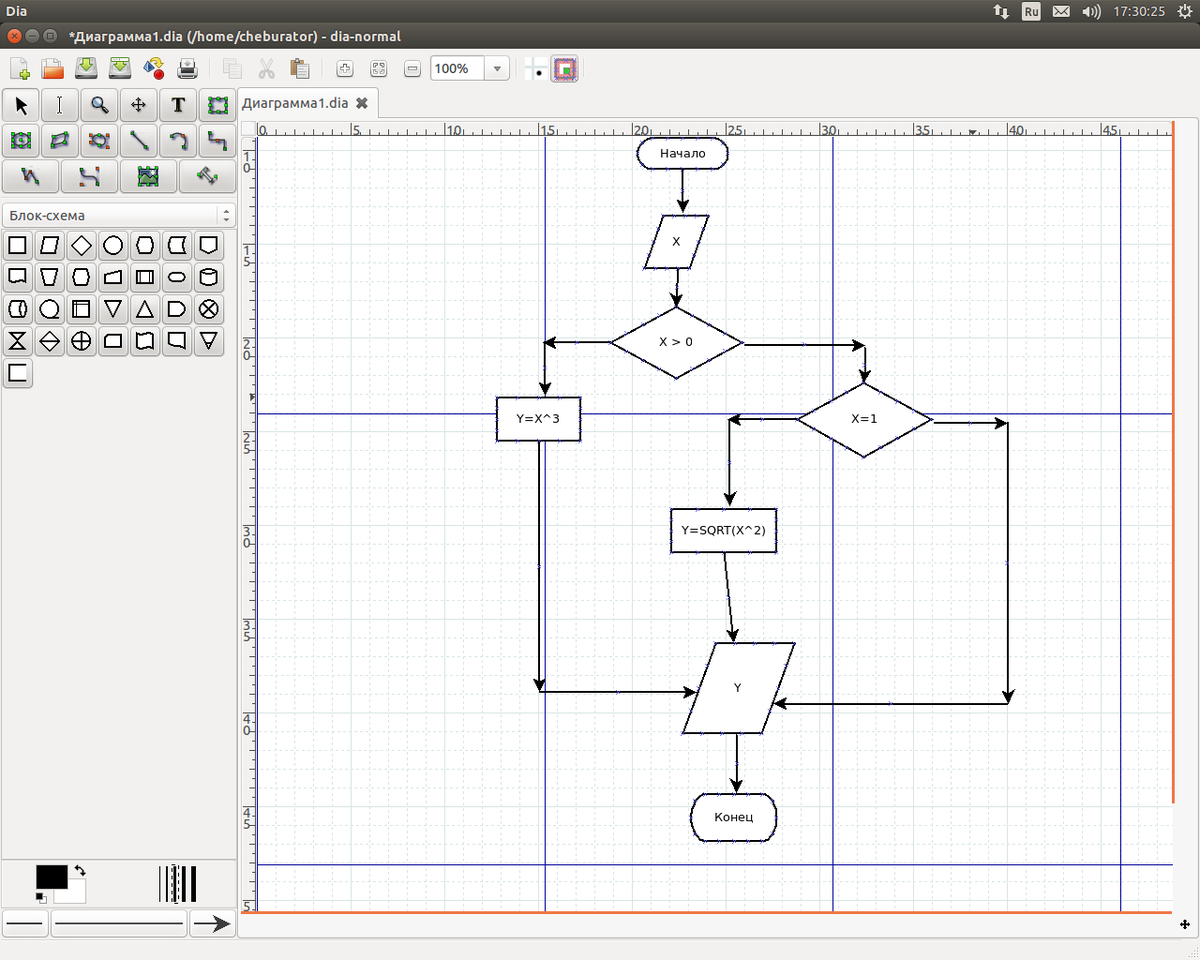Screen dimensions: 1200x960
Task: Select the Magnify tool
Action: point(99,105)
